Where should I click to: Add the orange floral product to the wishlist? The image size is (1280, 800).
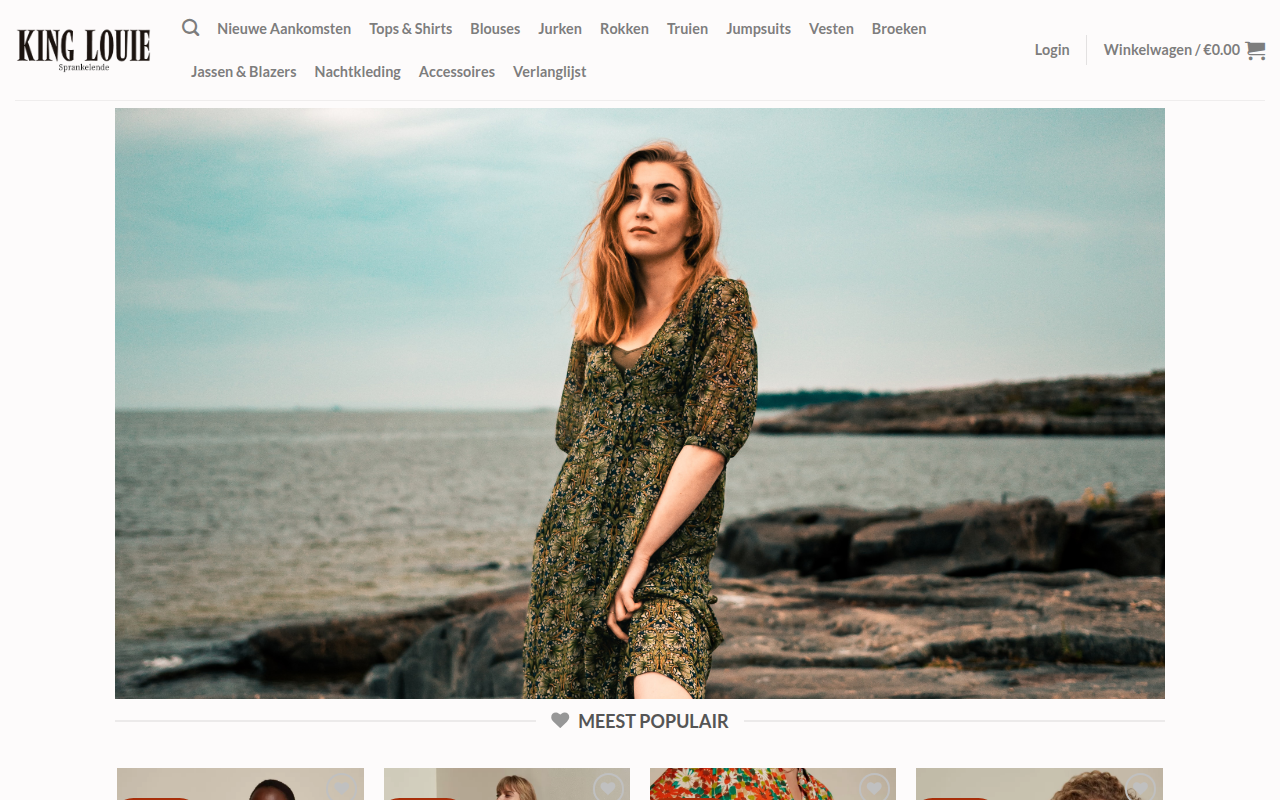pos(875,787)
